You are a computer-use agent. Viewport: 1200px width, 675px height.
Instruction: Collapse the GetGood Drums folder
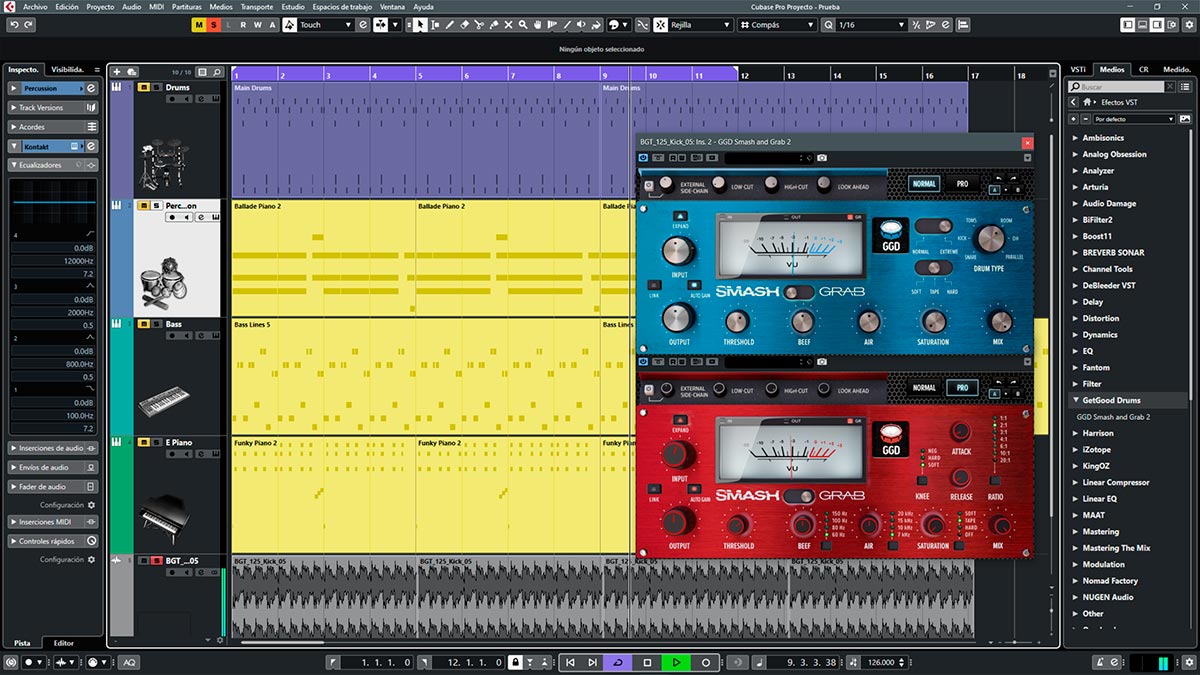coord(1075,400)
